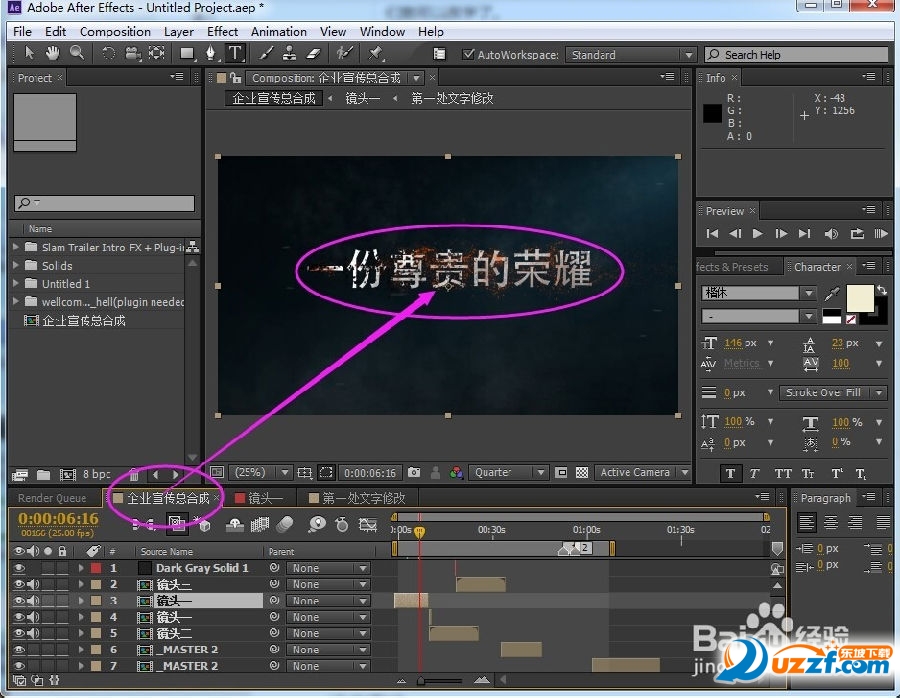Click the current time 0:00:06:16 display
900x698 pixels.
tap(58, 518)
